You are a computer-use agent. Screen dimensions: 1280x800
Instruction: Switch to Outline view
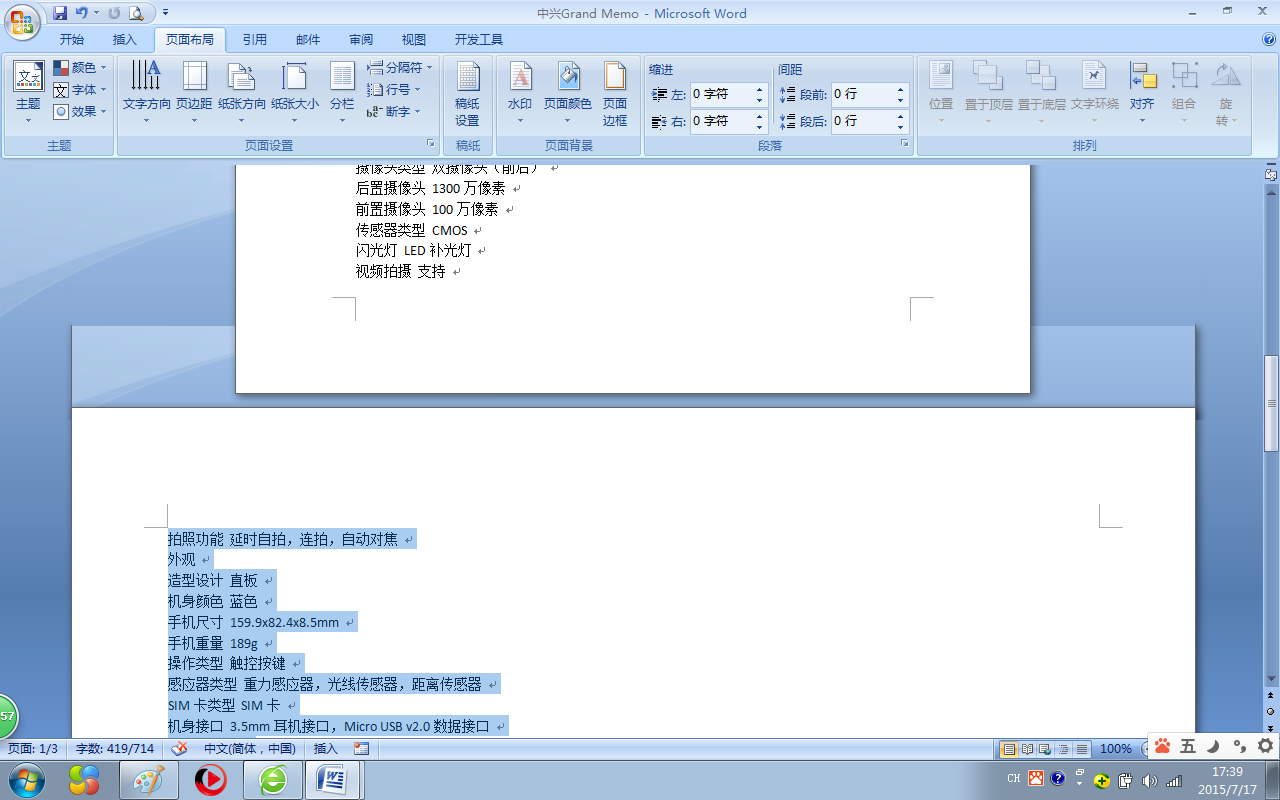tap(1063, 749)
